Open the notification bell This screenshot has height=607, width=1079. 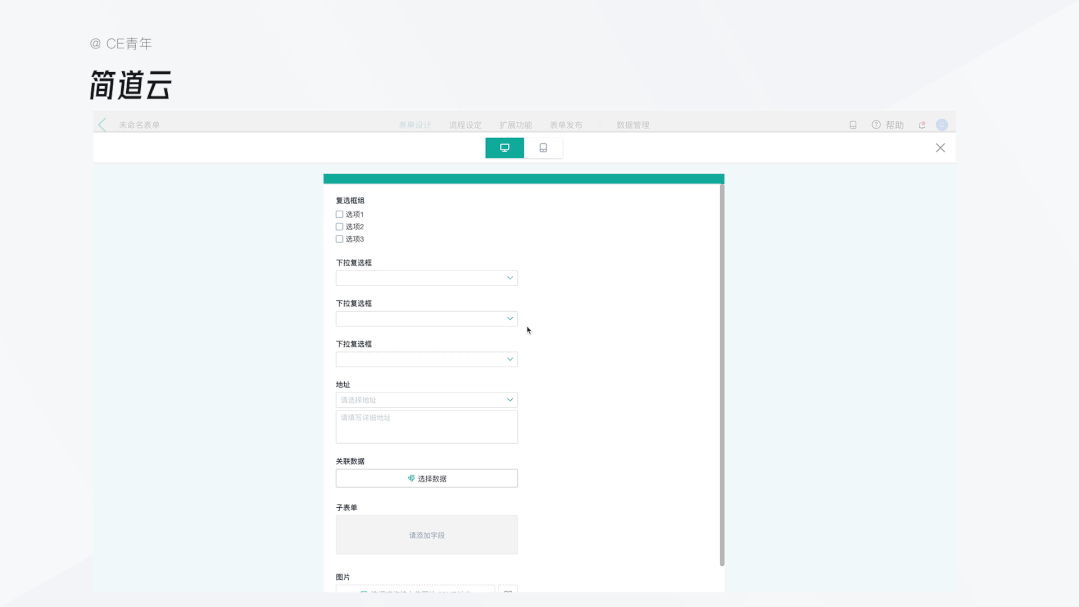pos(922,125)
